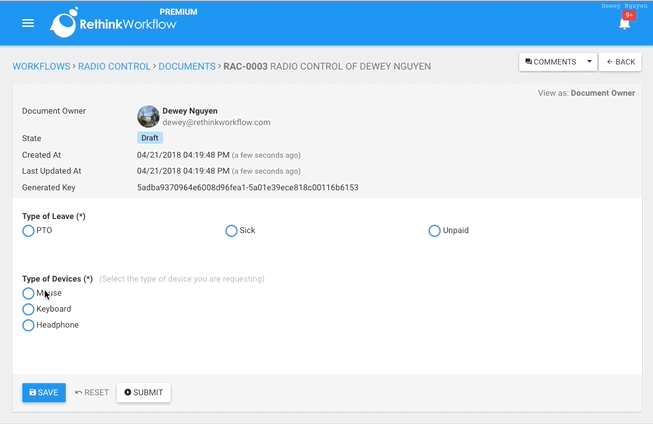Submit the Radio Control document
The image size is (653, 424).
coord(144,392)
